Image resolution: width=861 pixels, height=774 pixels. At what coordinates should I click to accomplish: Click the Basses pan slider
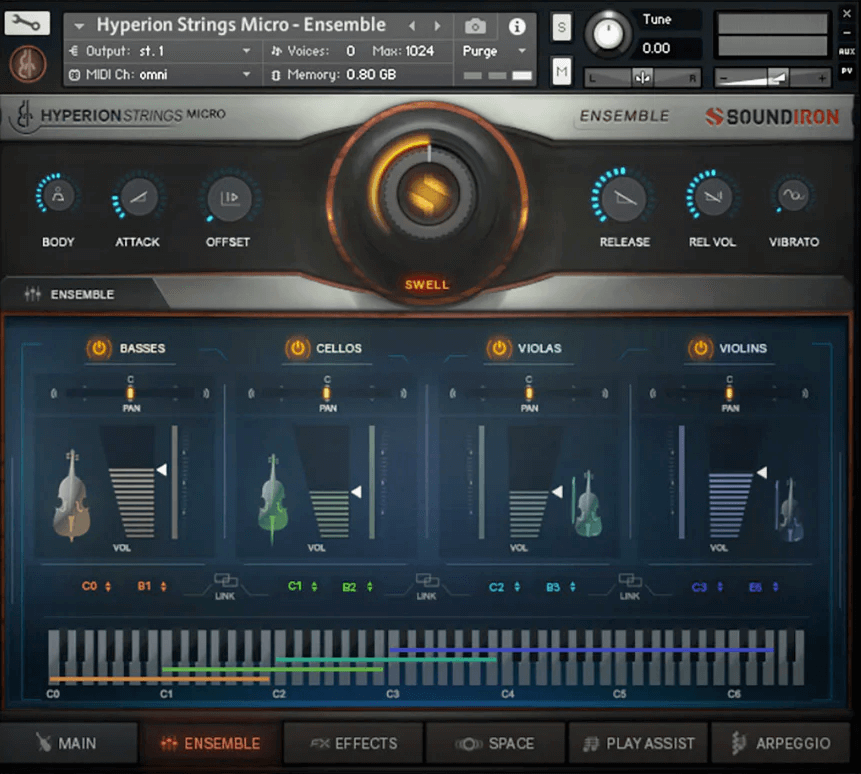(130, 393)
